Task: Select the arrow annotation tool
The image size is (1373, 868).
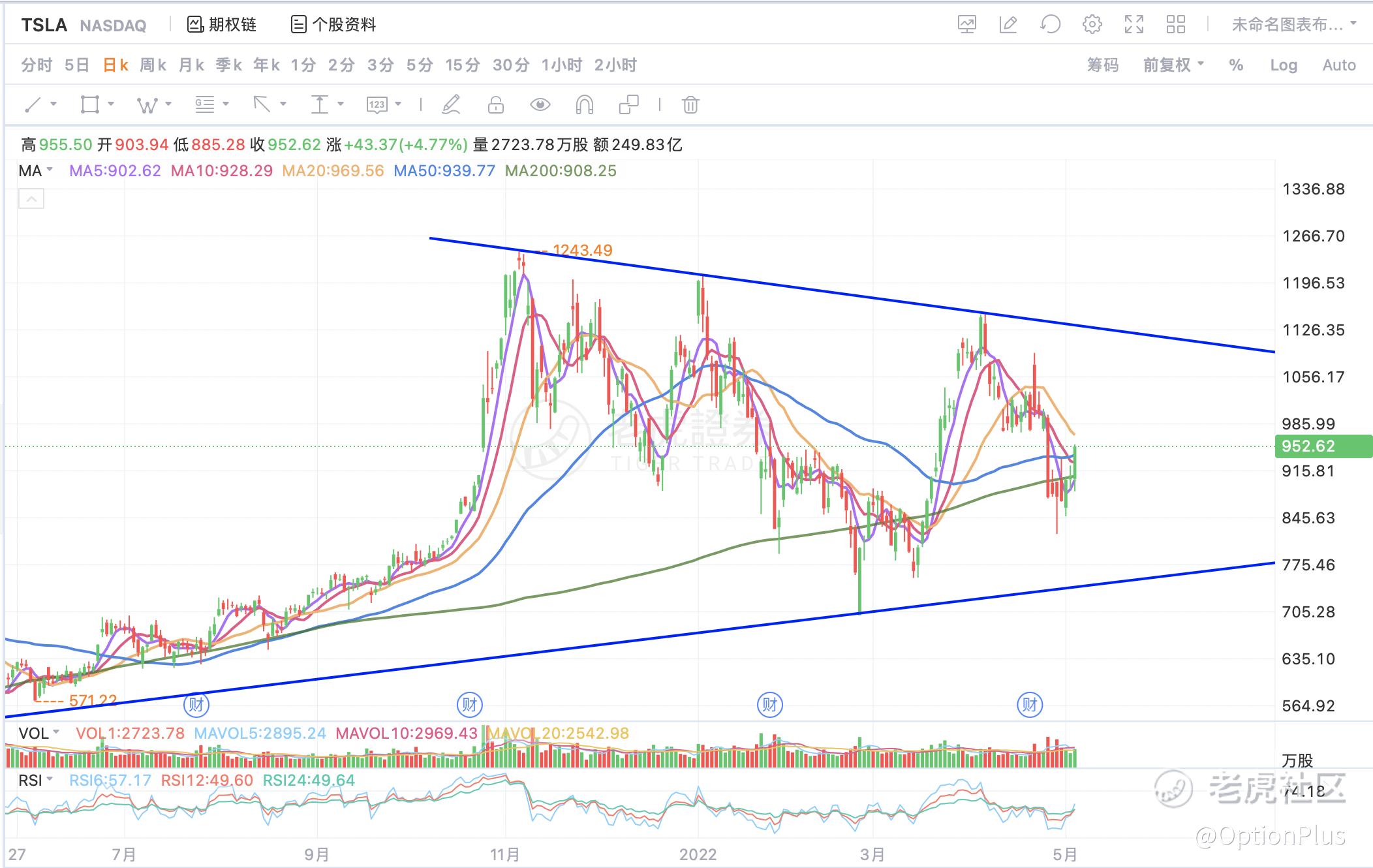Action: [x=262, y=104]
